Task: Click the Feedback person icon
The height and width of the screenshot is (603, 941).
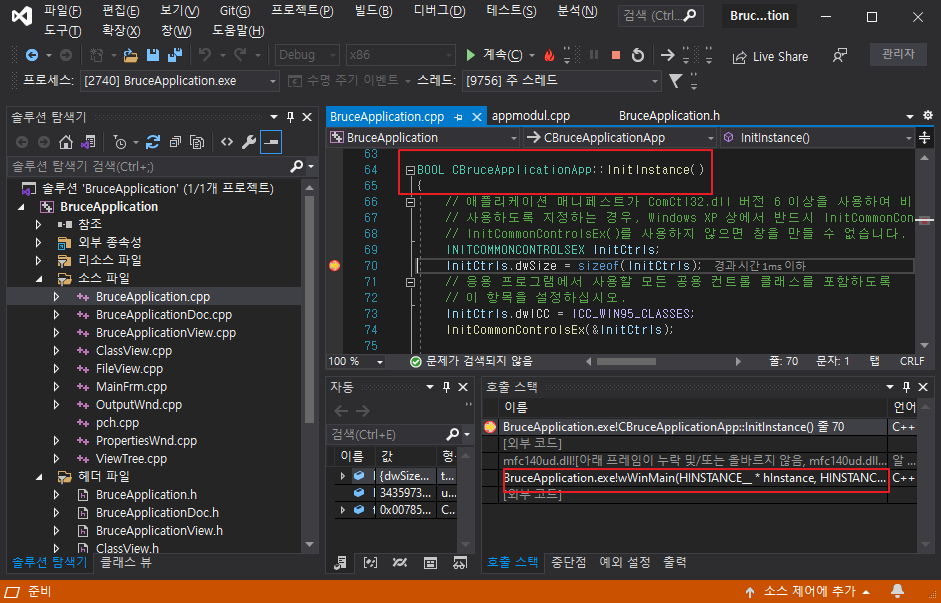Action: click(840, 56)
